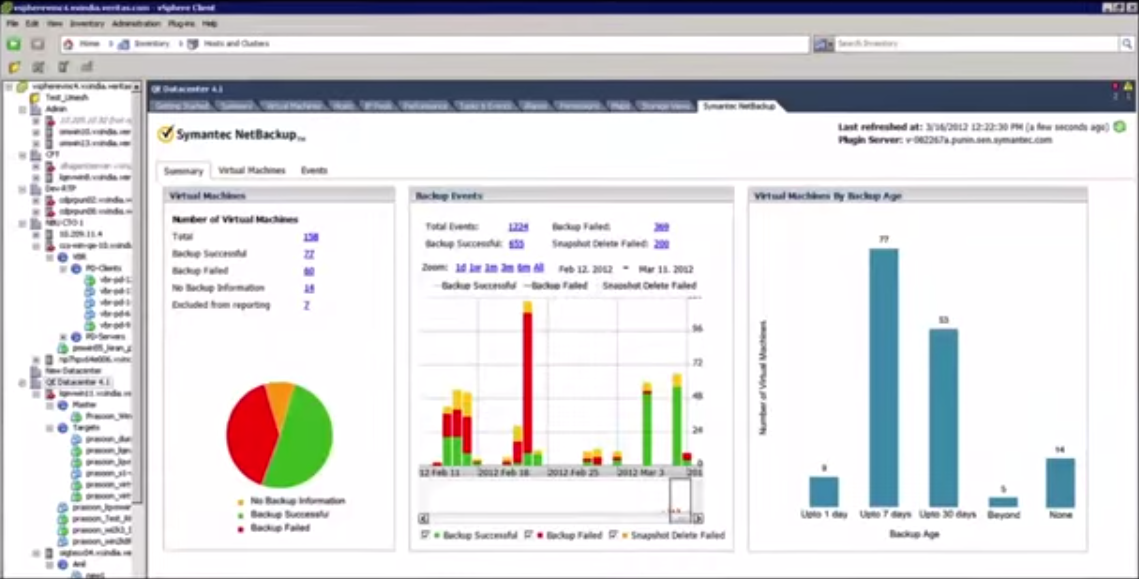Click the vSphere Client title bar icon
Image resolution: width=1139 pixels, height=579 pixels.
pyautogui.click(x=7, y=7)
